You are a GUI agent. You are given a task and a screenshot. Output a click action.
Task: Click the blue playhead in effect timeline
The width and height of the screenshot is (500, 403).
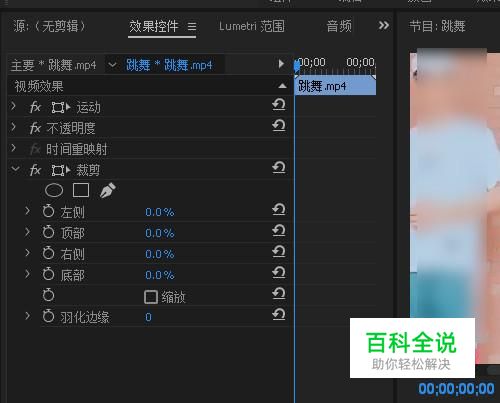[x=296, y=66]
